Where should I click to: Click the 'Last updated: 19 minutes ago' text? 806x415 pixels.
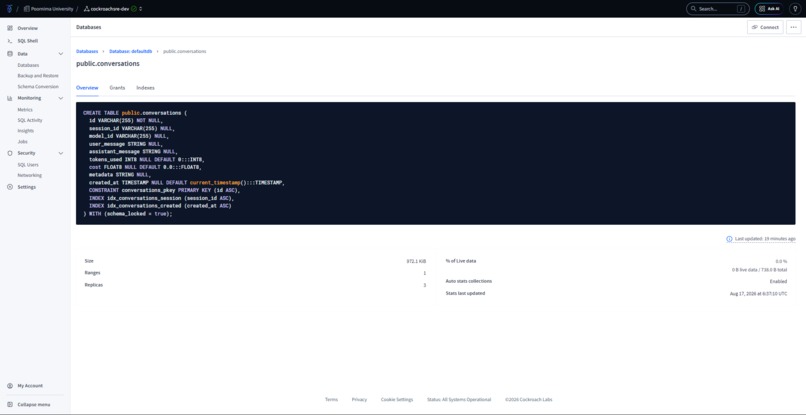[x=765, y=239]
